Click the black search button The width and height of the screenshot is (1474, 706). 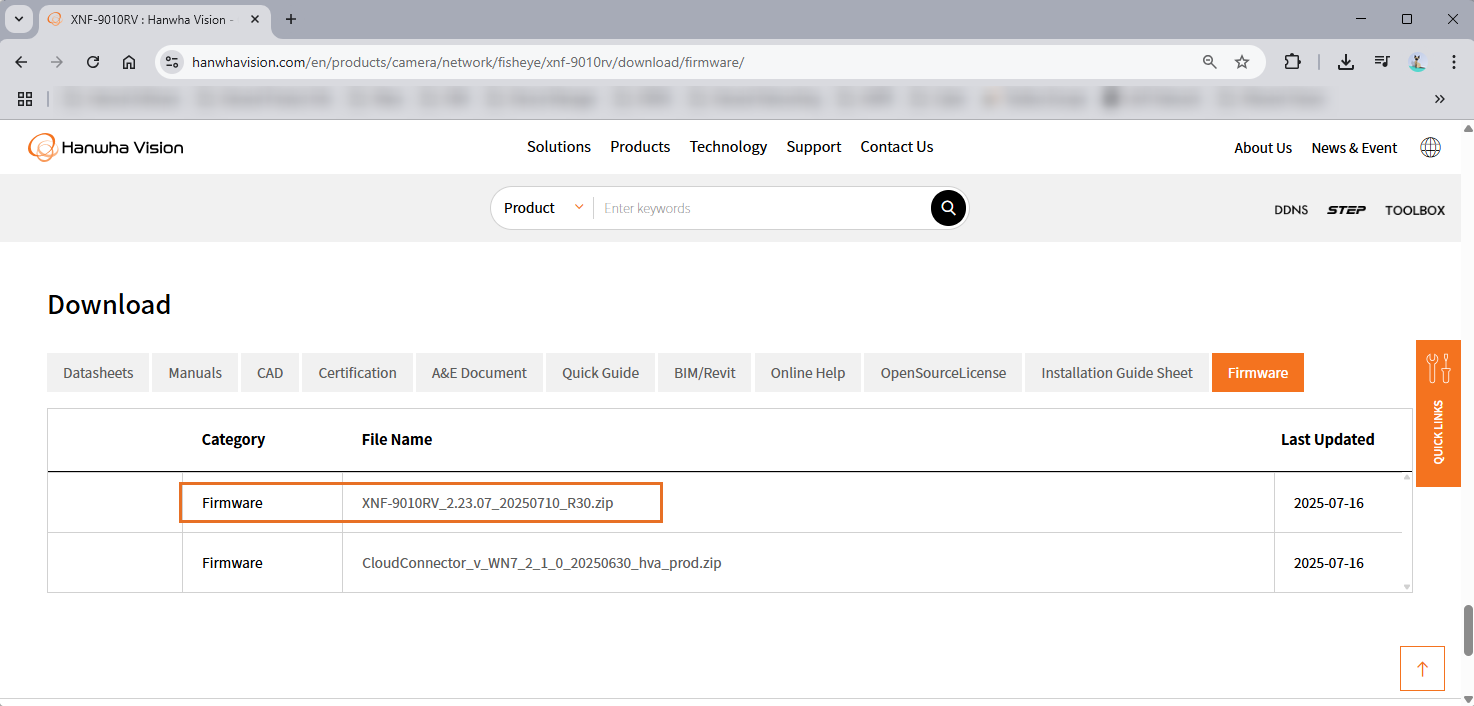point(948,208)
